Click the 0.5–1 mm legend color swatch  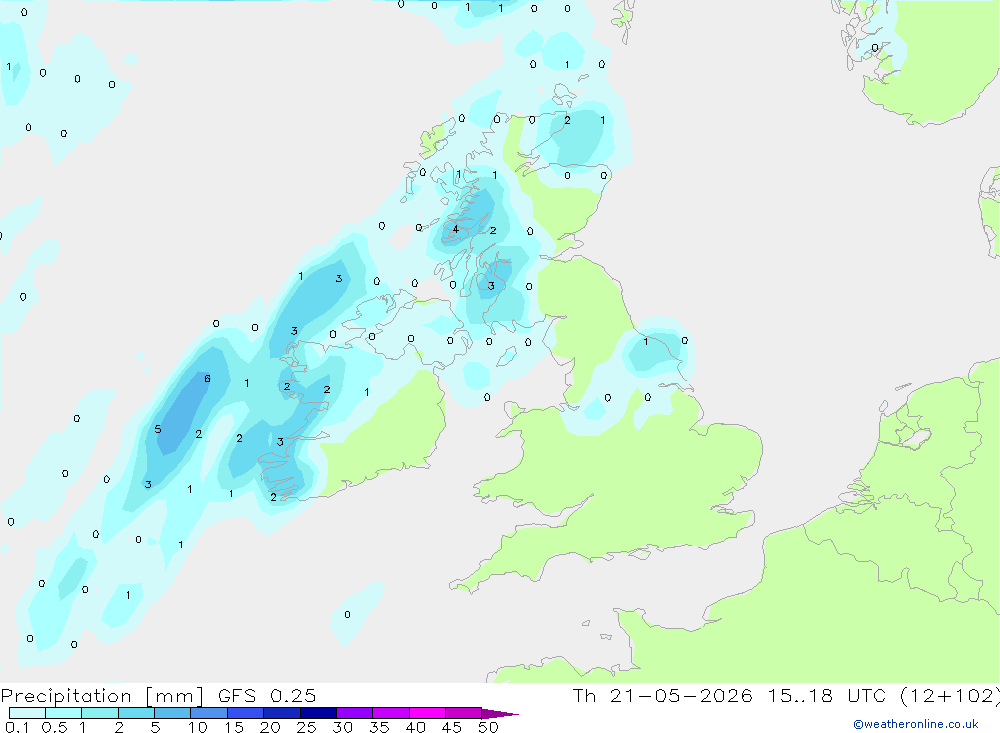pyautogui.click(x=63, y=713)
